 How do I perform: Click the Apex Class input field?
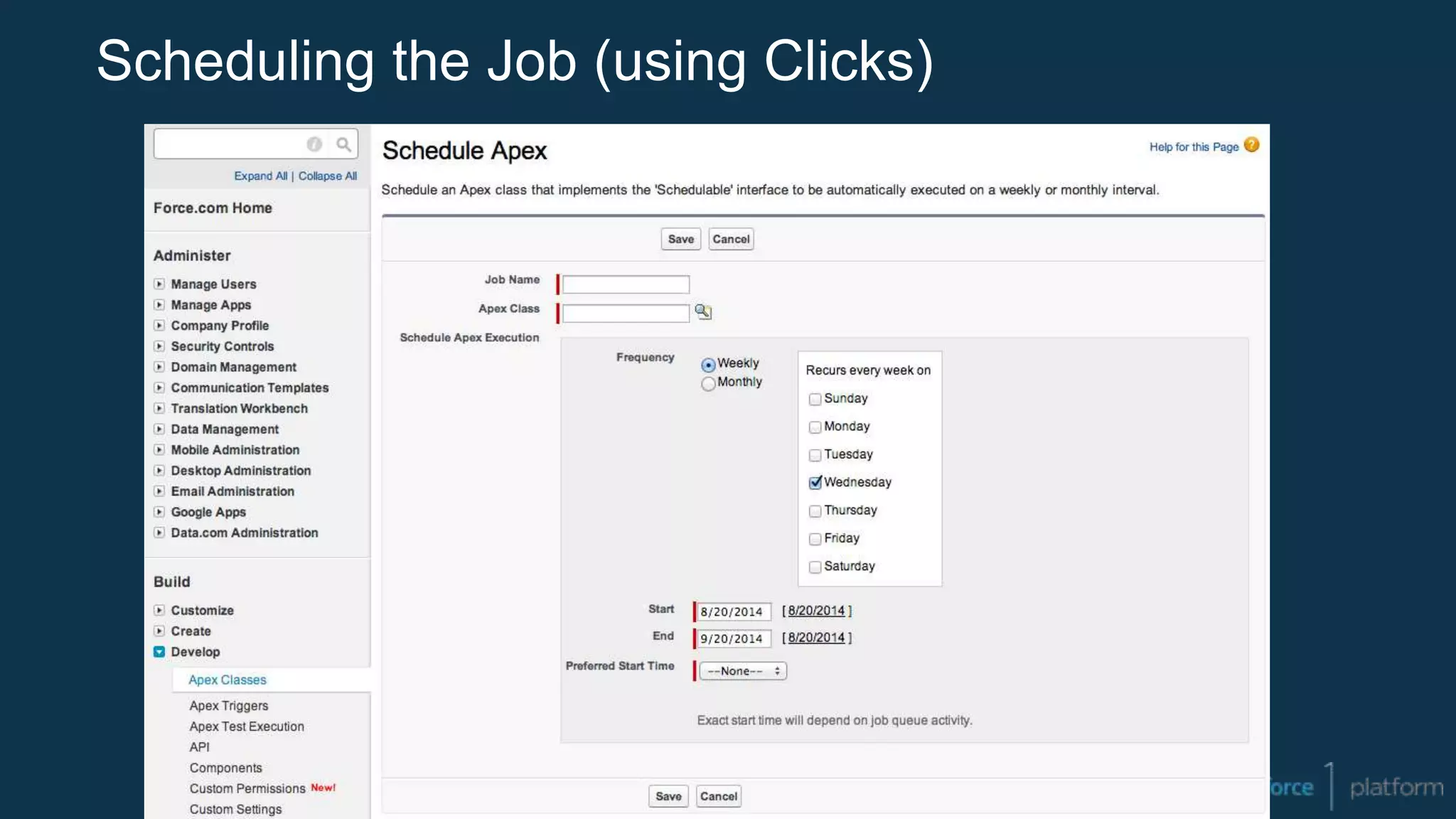(626, 313)
